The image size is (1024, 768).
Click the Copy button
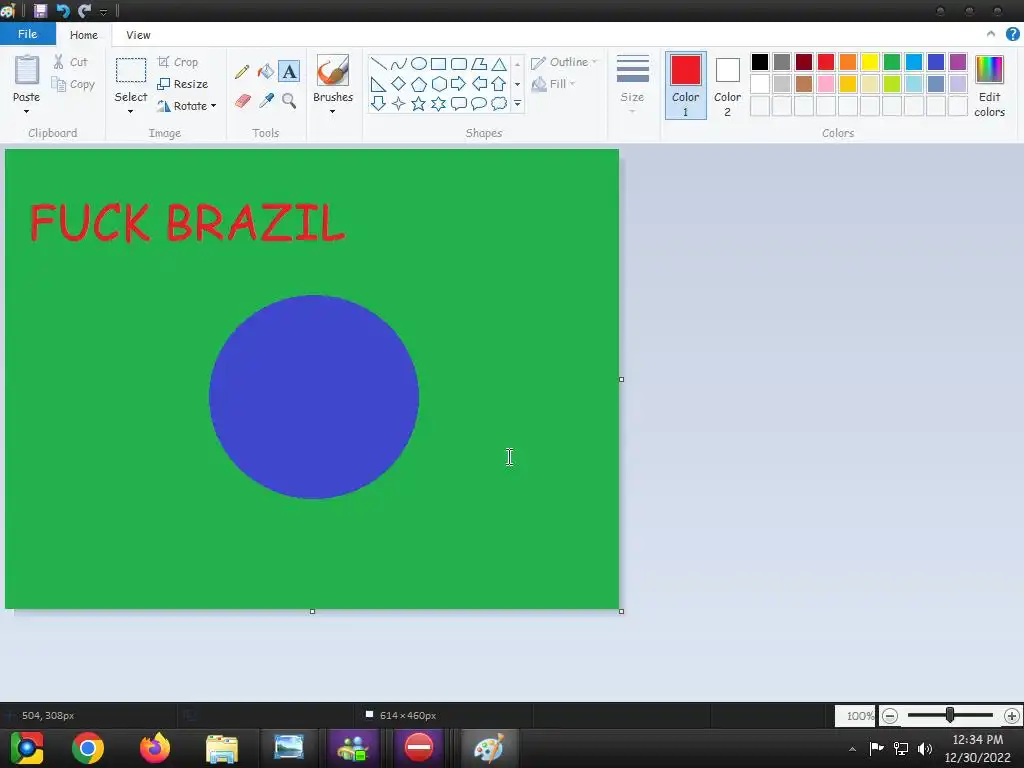point(73,84)
